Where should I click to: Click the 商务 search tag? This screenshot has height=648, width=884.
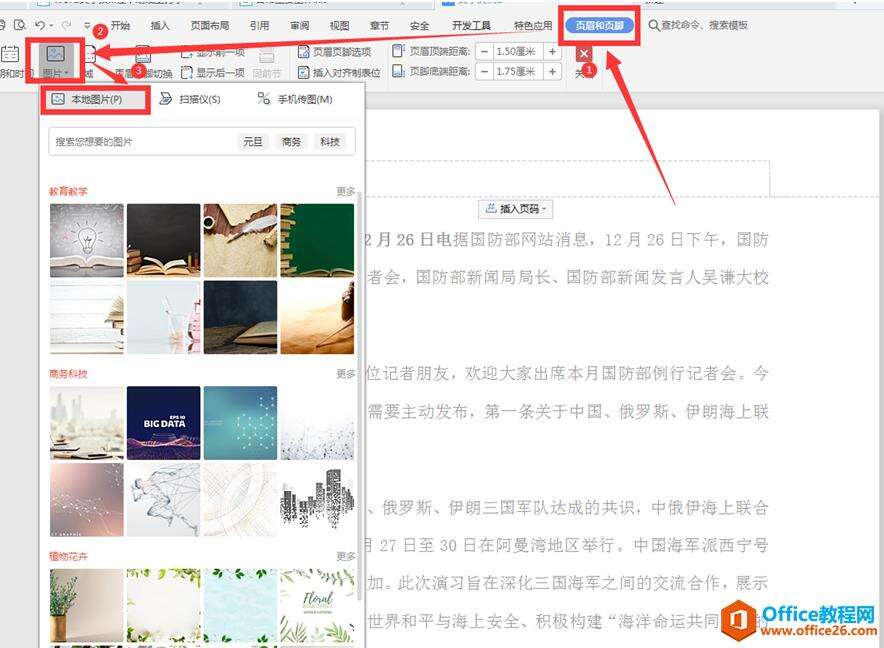pos(291,142)
